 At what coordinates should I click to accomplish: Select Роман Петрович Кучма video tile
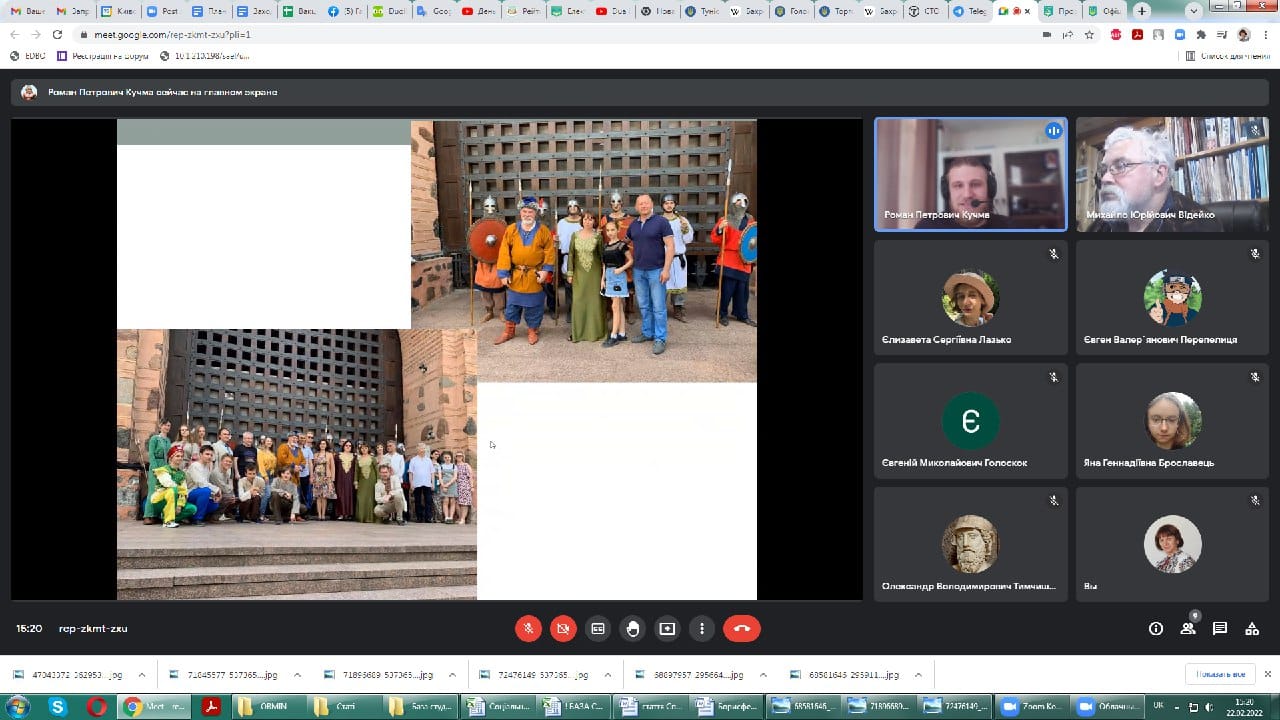(x=970, y=175)
